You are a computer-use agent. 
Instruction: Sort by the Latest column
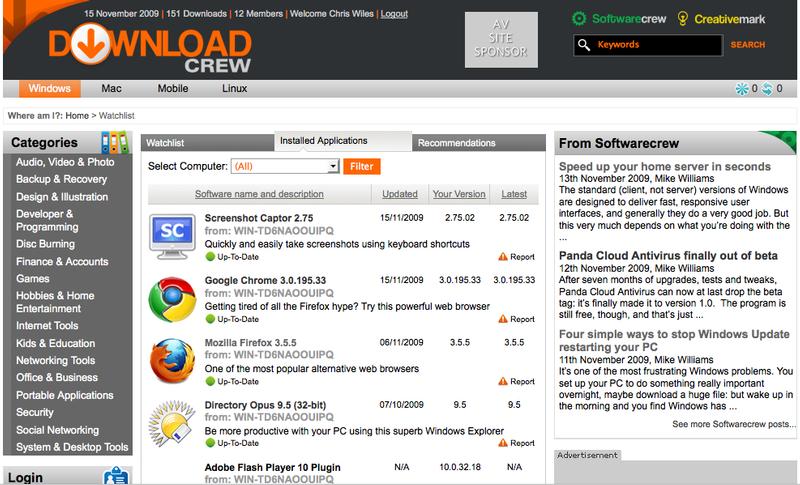(x=514, y=194)
